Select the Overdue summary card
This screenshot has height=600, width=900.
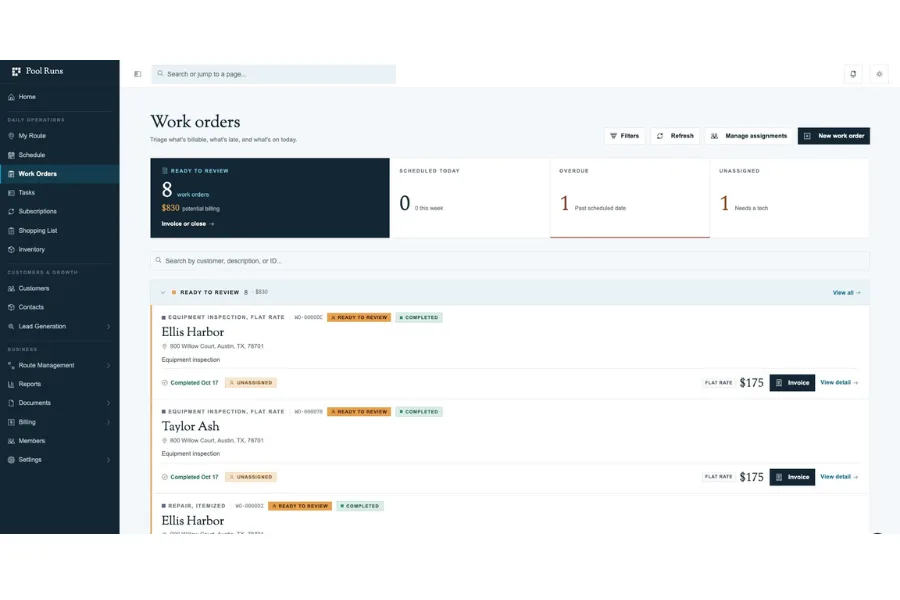coord(630,198)
